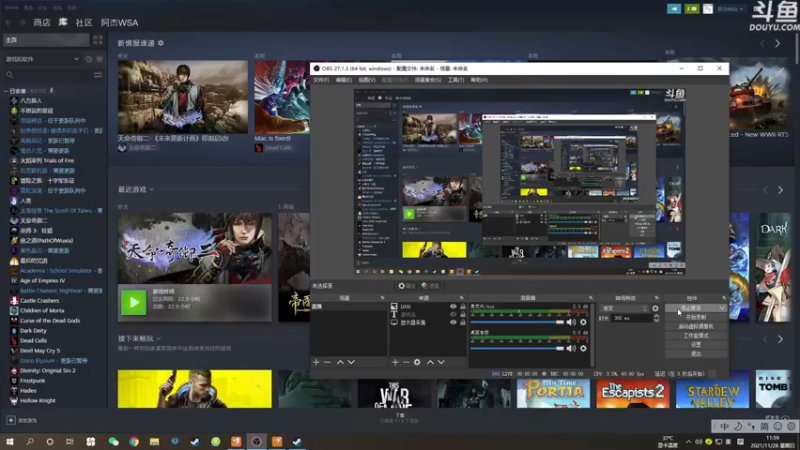The height and width of the screenshot is (450, 800).
Task: Move source up in the sources list
Action: (430, 362)
